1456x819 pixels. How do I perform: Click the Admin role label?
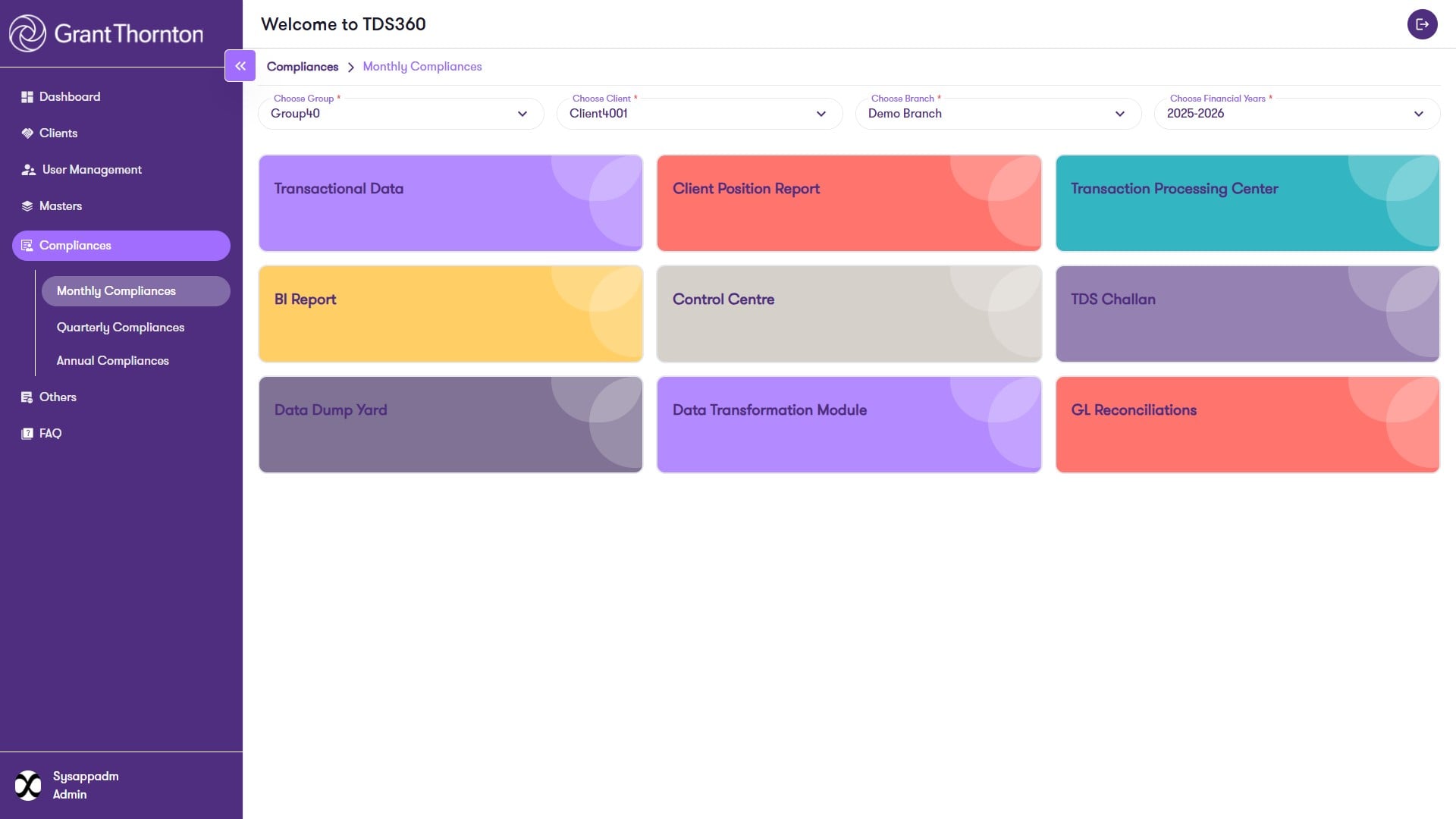70,795
